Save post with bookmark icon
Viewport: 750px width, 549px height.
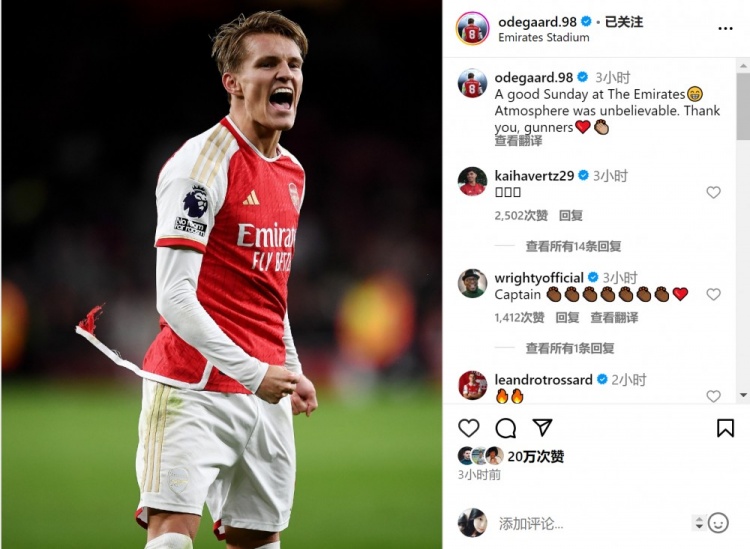(x=725, y=428)
